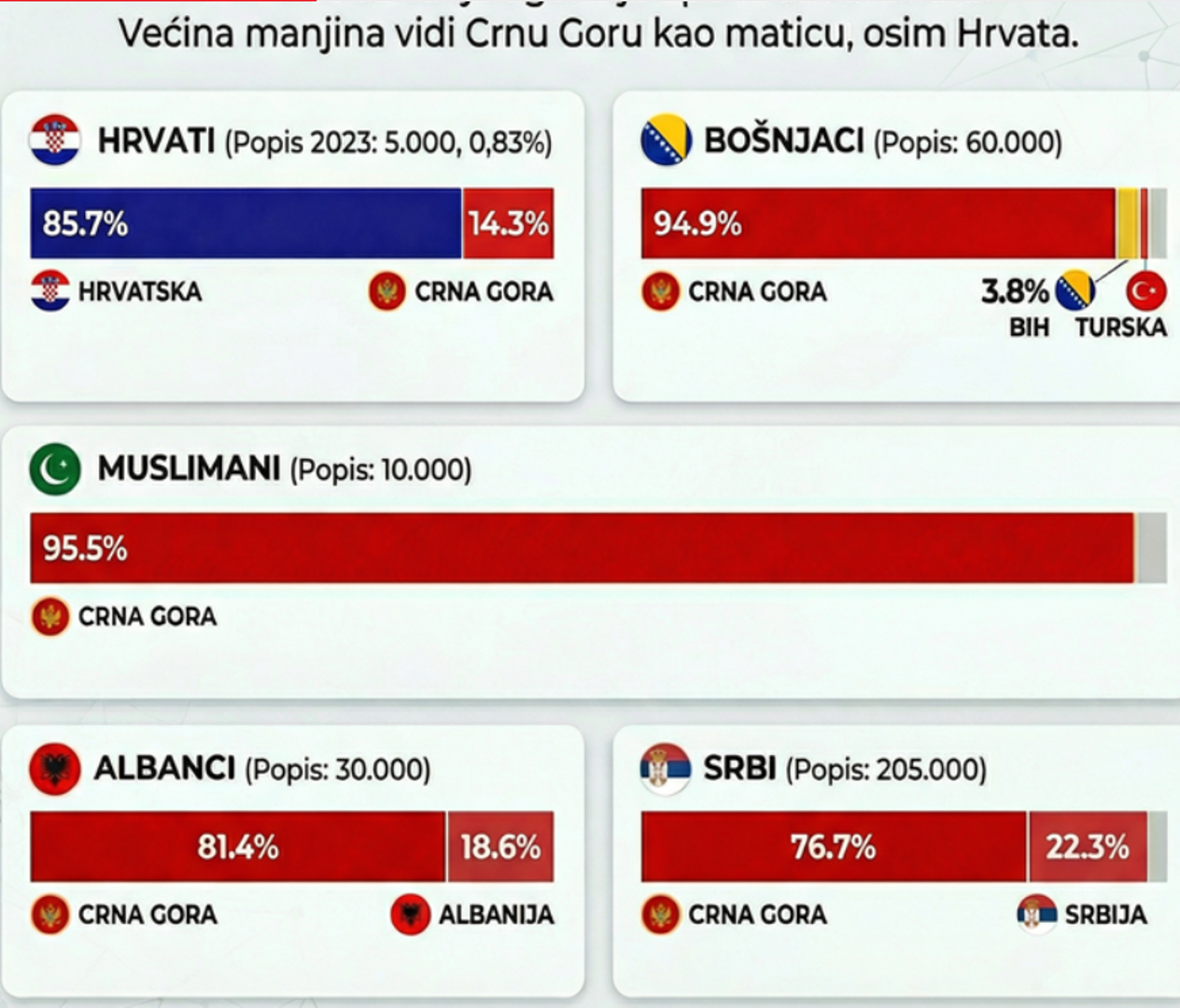Click the 22.3% segment of Srbi bar
Image resolution: width=1180 pixels, height=1008 pixels.
(1088, 847)
